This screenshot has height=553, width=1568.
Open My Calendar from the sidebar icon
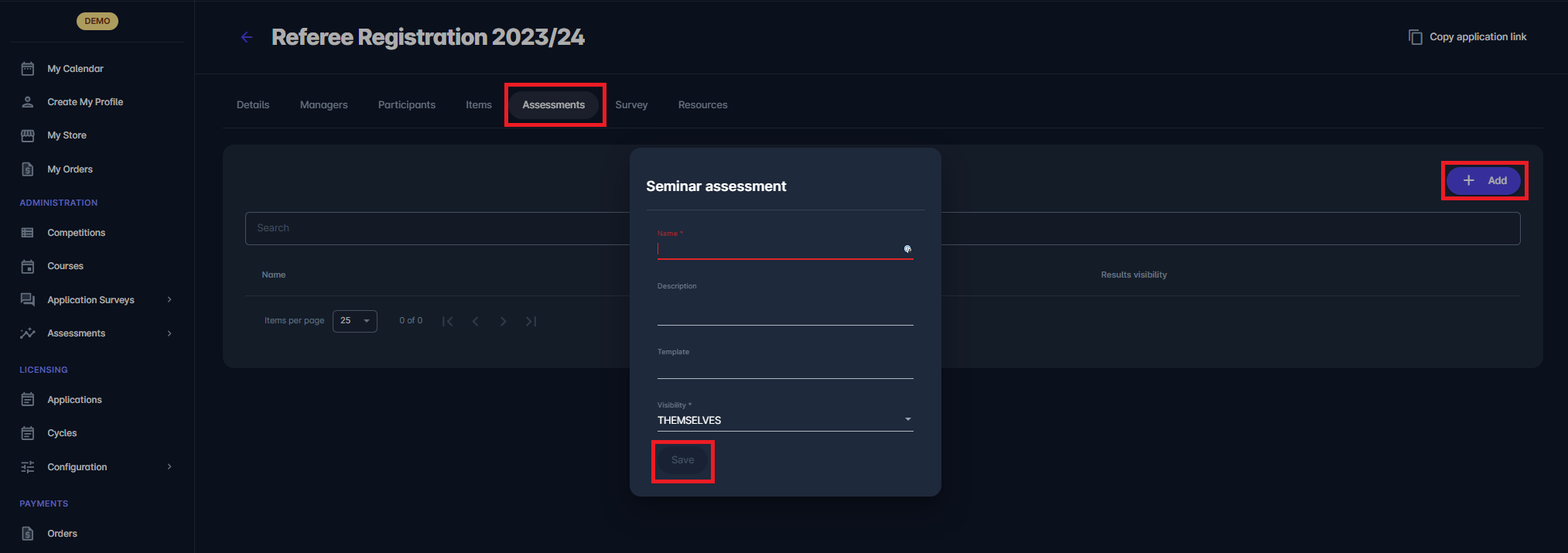click(x=28, y=69)
